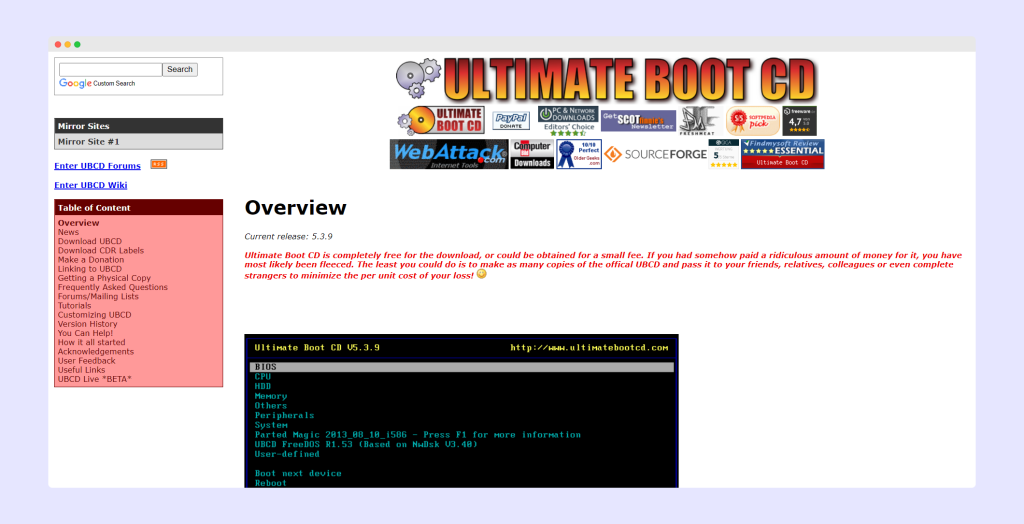Open the Findmysoft Review Essential badge

[782, 154]
